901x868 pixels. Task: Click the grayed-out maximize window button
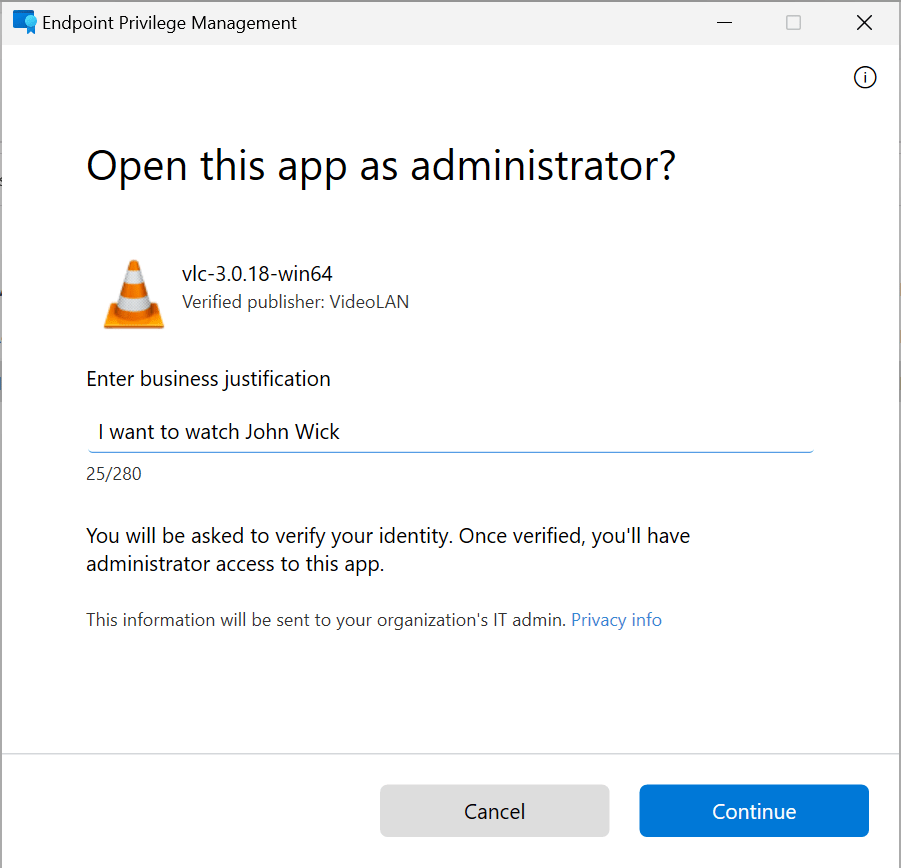click(x=793, y=22)
